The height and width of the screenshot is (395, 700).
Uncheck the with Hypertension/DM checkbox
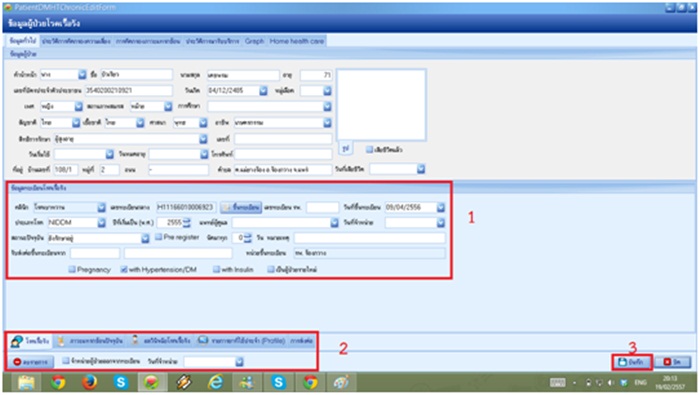(x=124, y=269)
